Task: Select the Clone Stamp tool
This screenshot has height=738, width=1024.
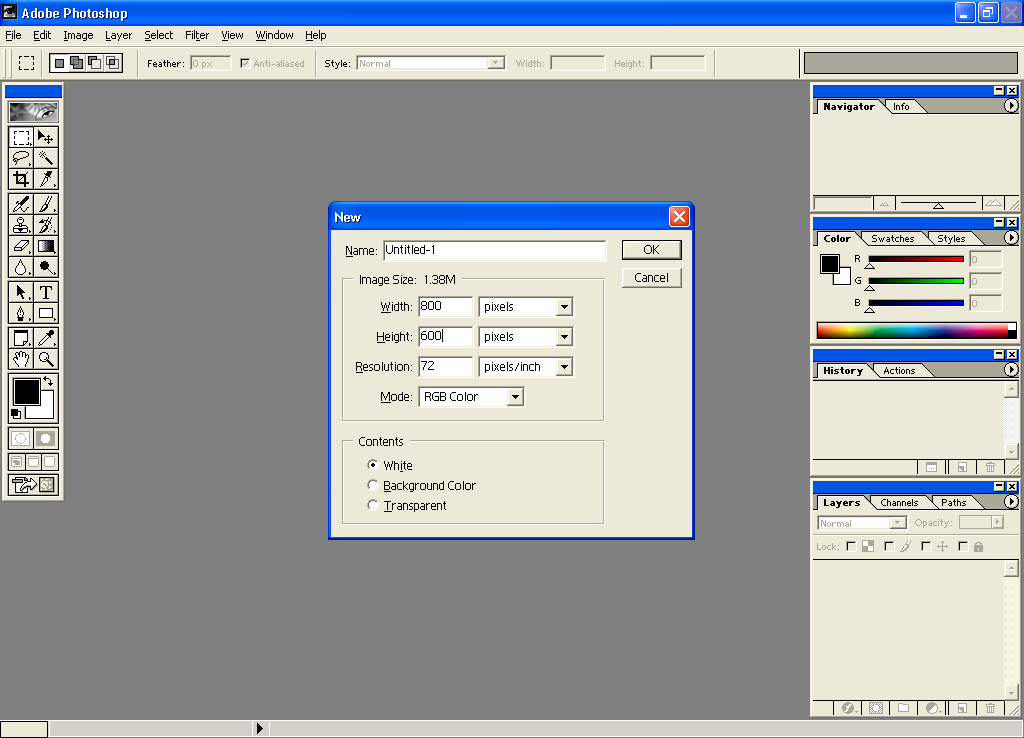Action: pos(21,225)
